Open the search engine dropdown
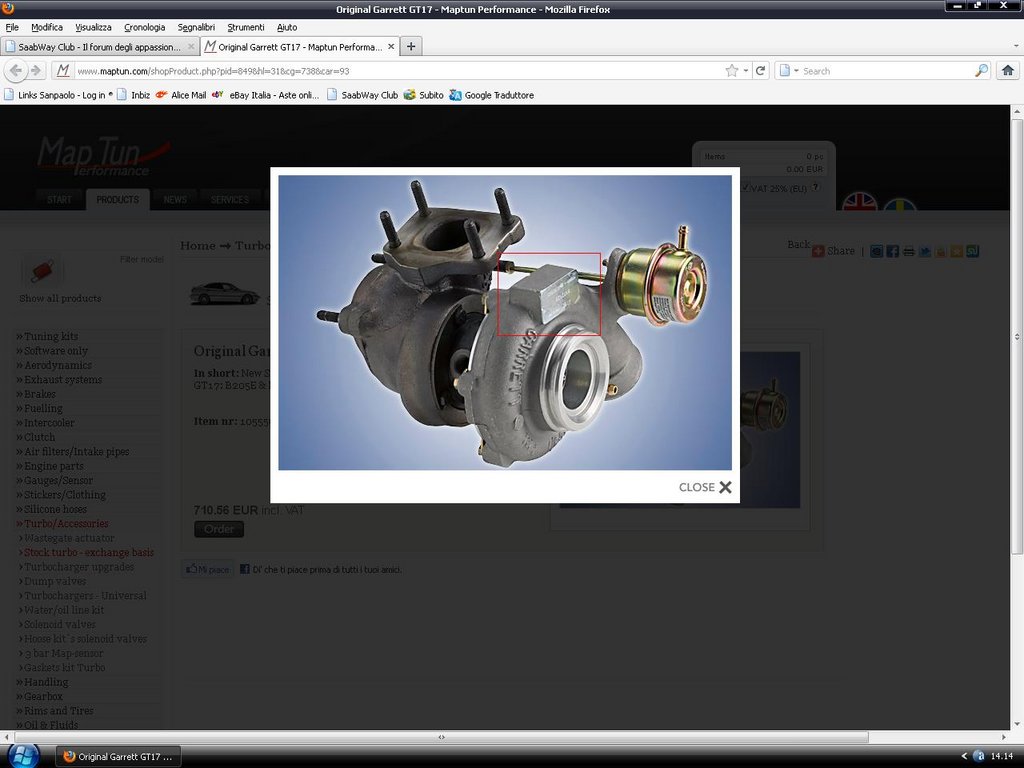 point(789,70)
